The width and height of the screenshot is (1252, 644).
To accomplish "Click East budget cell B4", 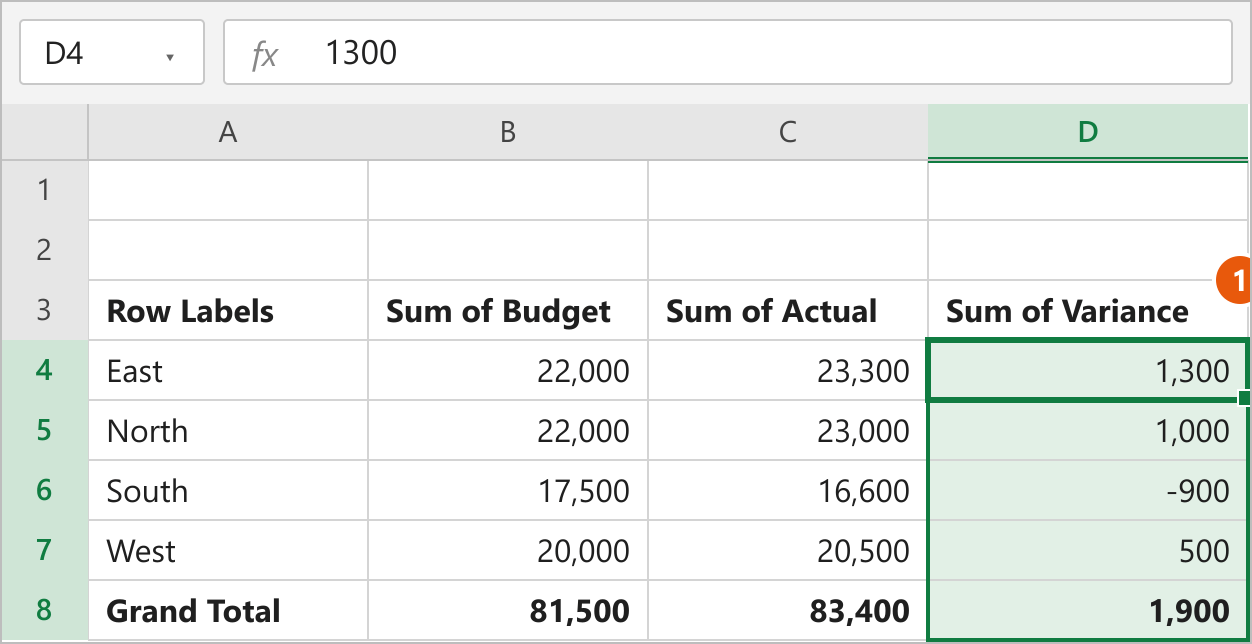I will click(x=508, y=370).
